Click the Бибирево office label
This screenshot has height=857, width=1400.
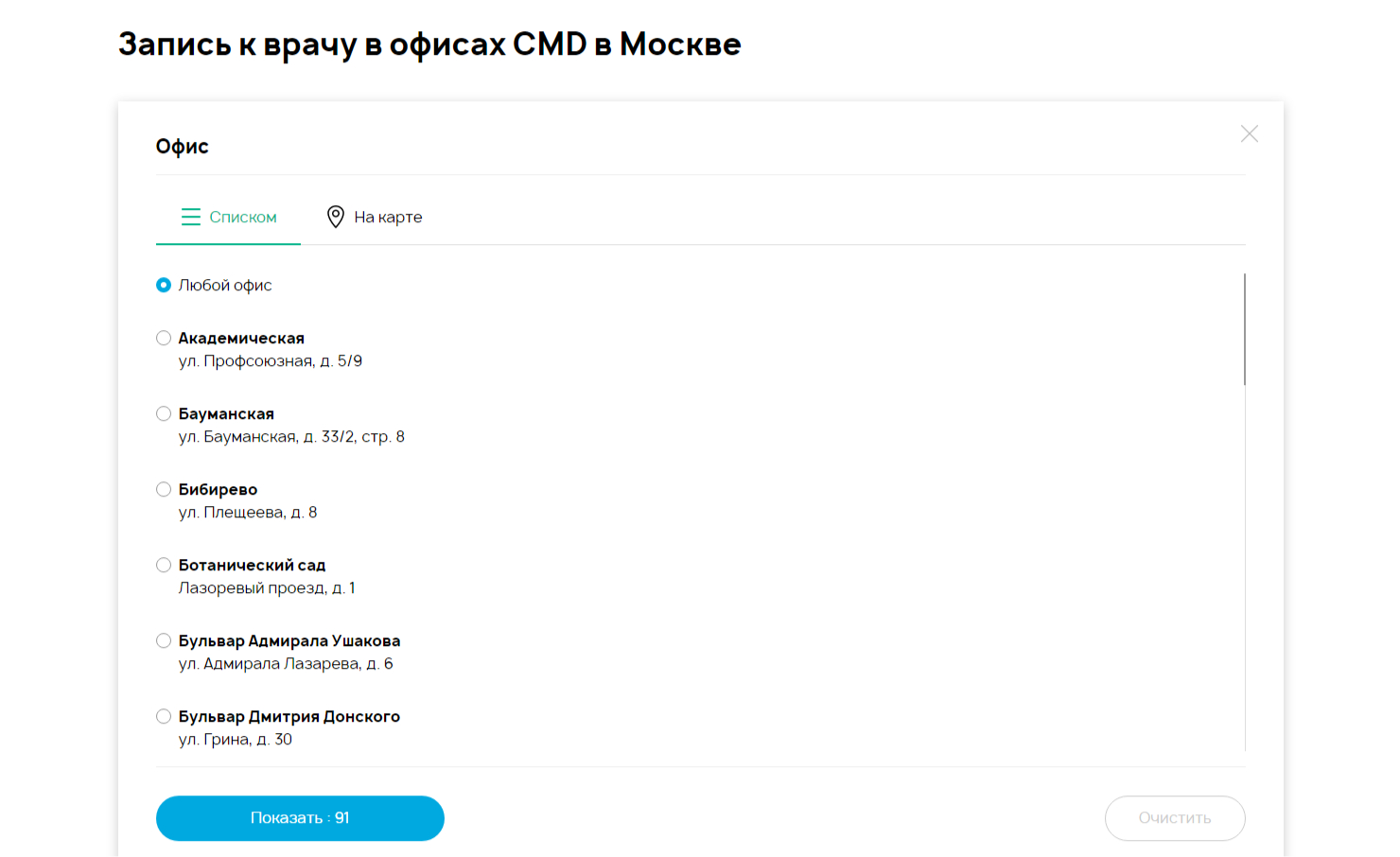tap(218, 490)
